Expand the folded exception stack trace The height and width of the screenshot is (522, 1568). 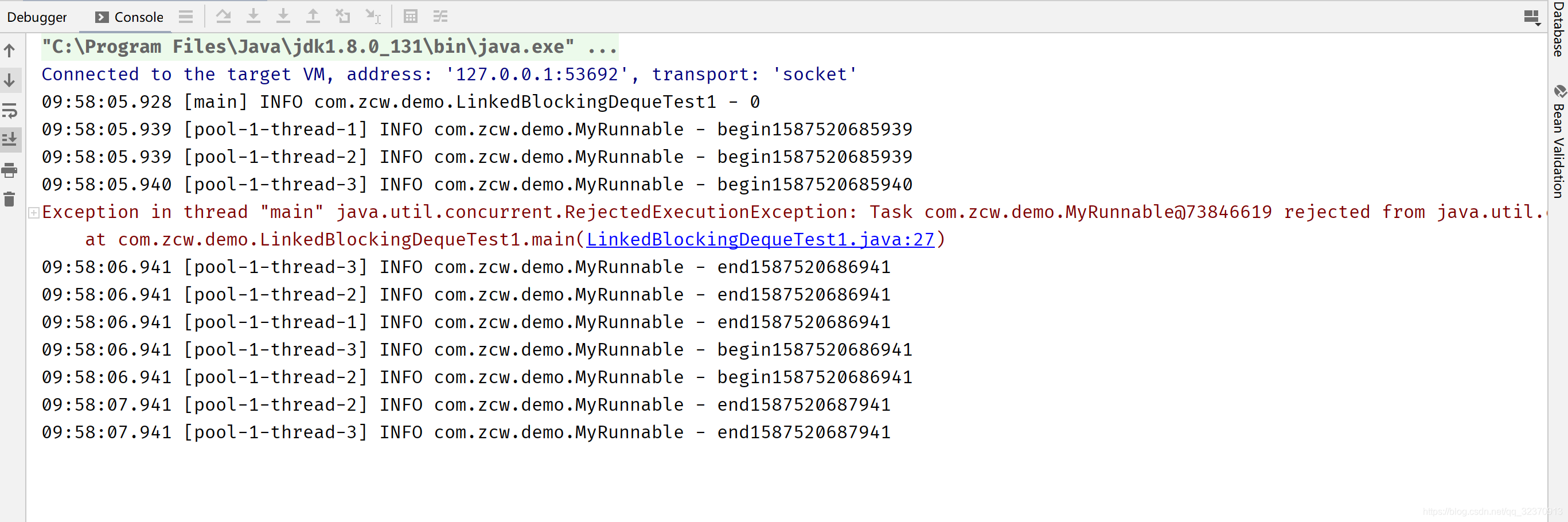click(x=34, y=213)
